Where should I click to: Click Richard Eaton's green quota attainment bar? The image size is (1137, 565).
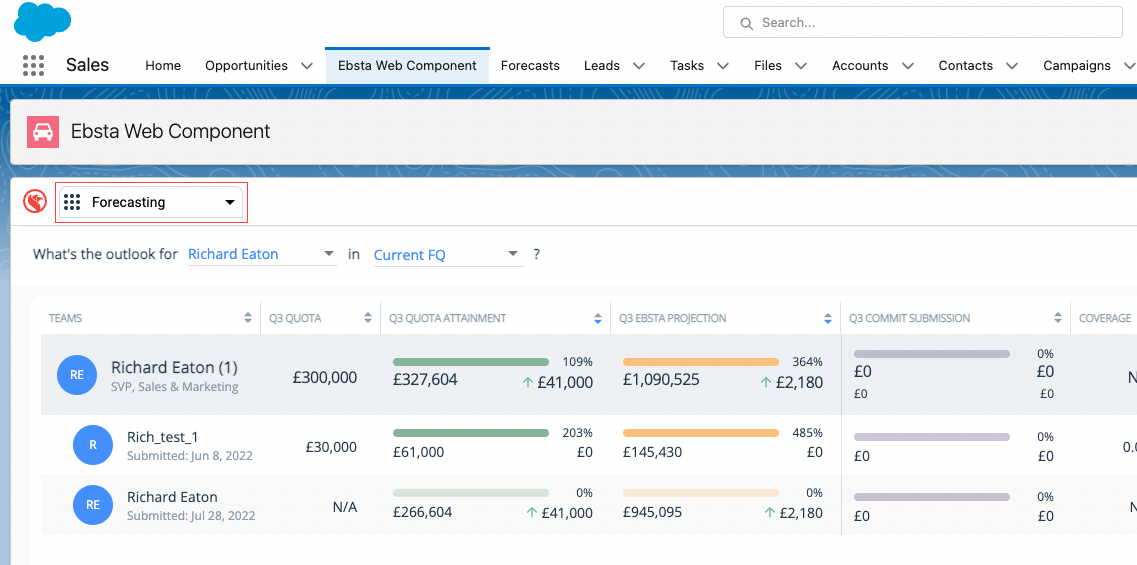click(x=470, y=361)
